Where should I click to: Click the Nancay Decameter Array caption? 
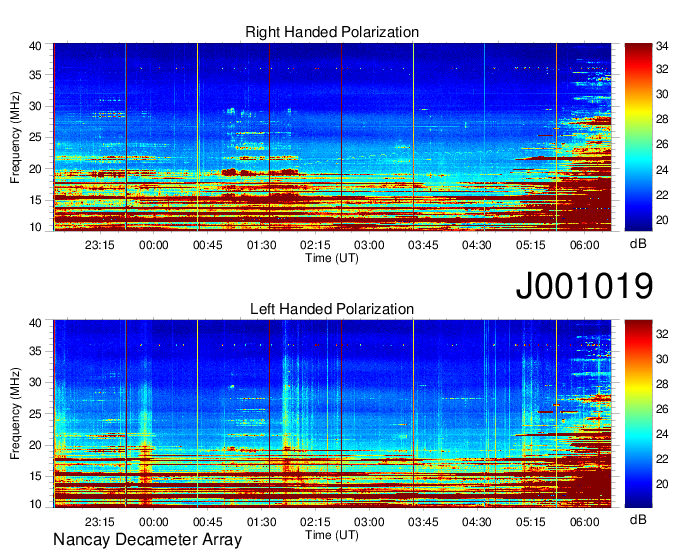(x=147, y=540)
